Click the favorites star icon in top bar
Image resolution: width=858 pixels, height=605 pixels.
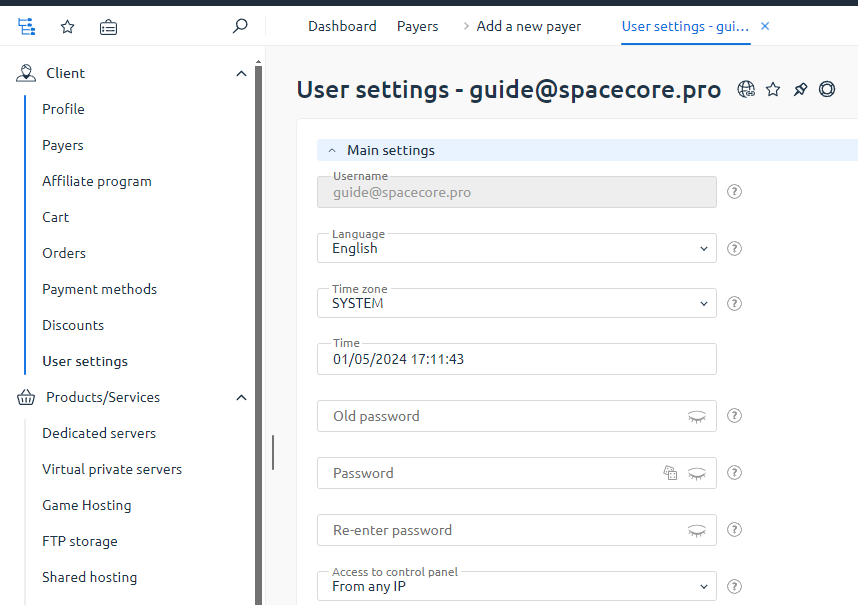pyautogui.click(x=67, y=27)
